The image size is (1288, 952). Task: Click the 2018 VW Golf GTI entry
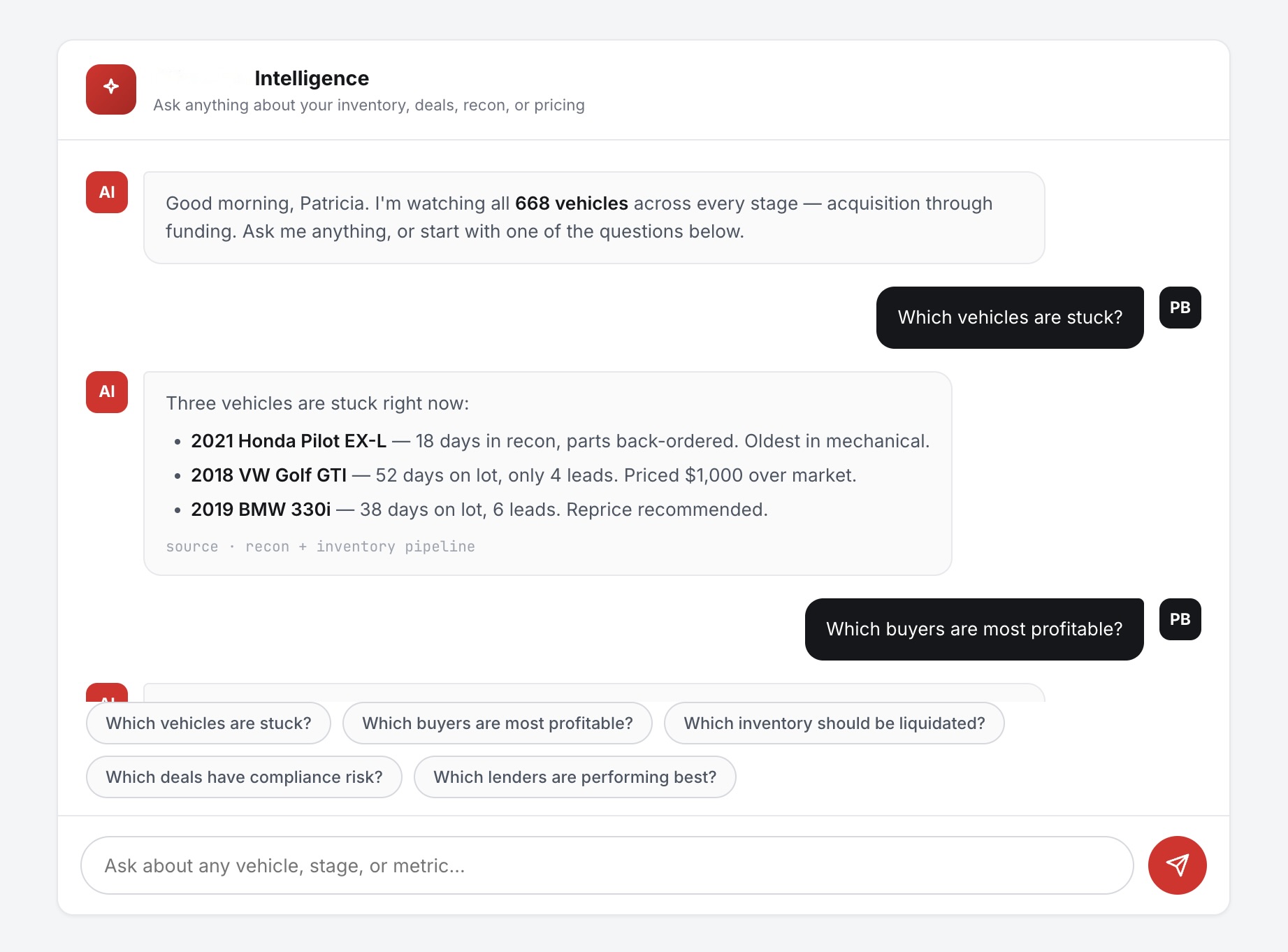[x=269, y=475]
